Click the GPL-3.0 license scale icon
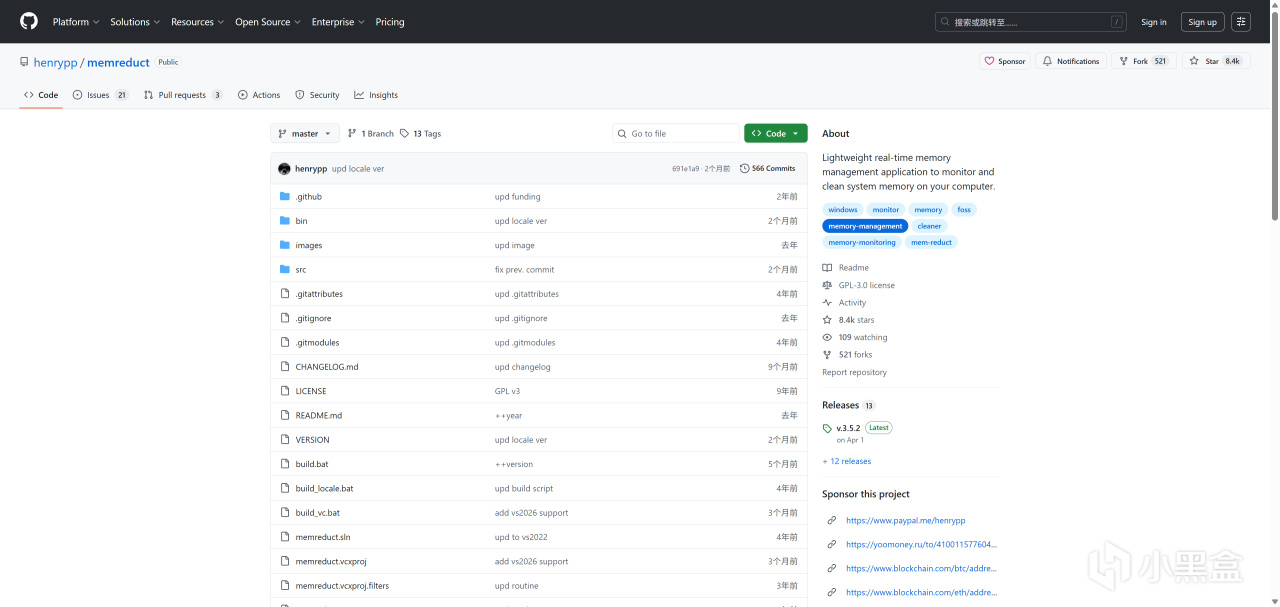This screenshot has width=1280, height=607. [827, 285]
